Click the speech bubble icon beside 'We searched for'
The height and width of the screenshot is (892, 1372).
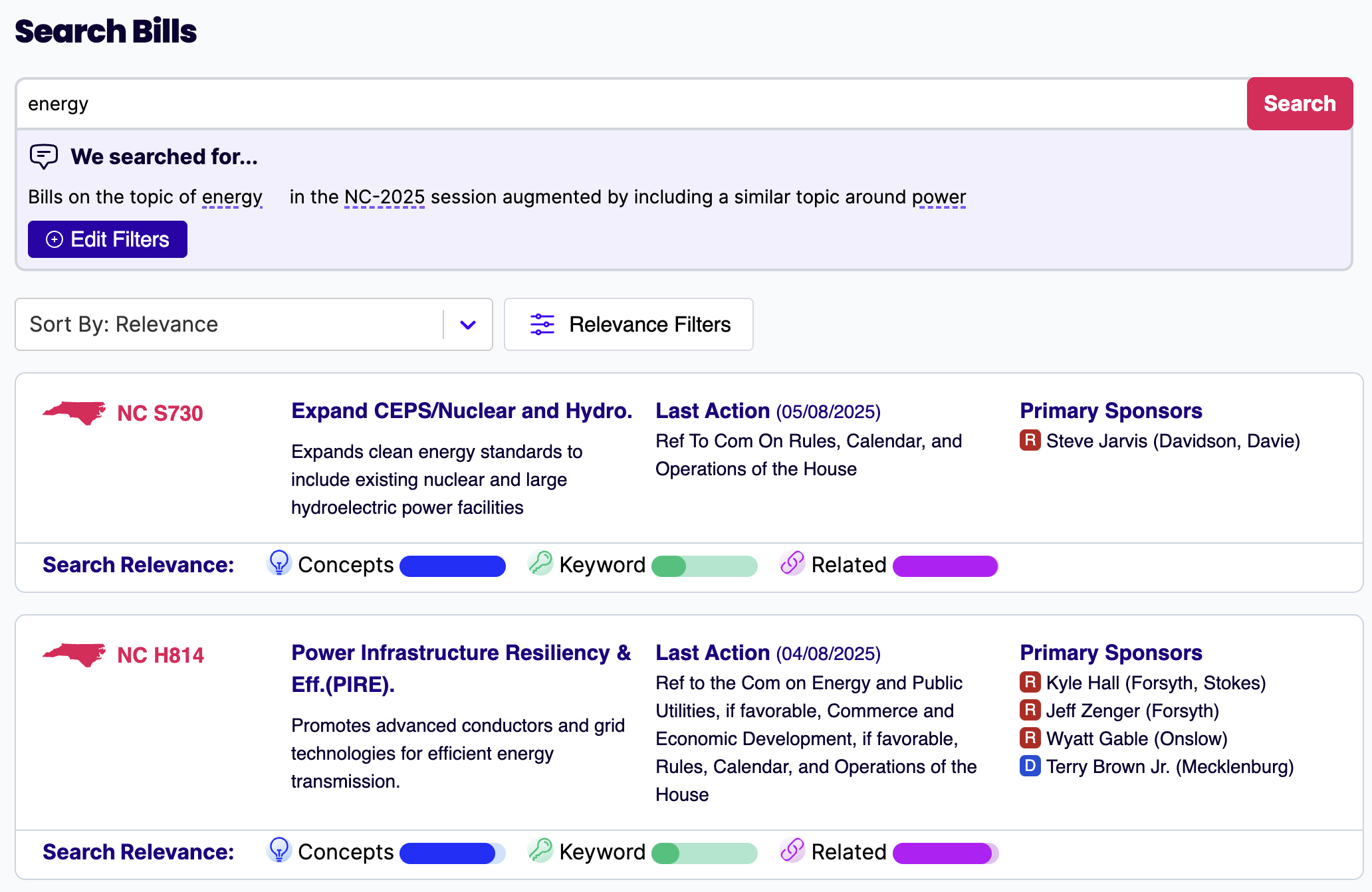pyautogui.click(x=44, y=156)
